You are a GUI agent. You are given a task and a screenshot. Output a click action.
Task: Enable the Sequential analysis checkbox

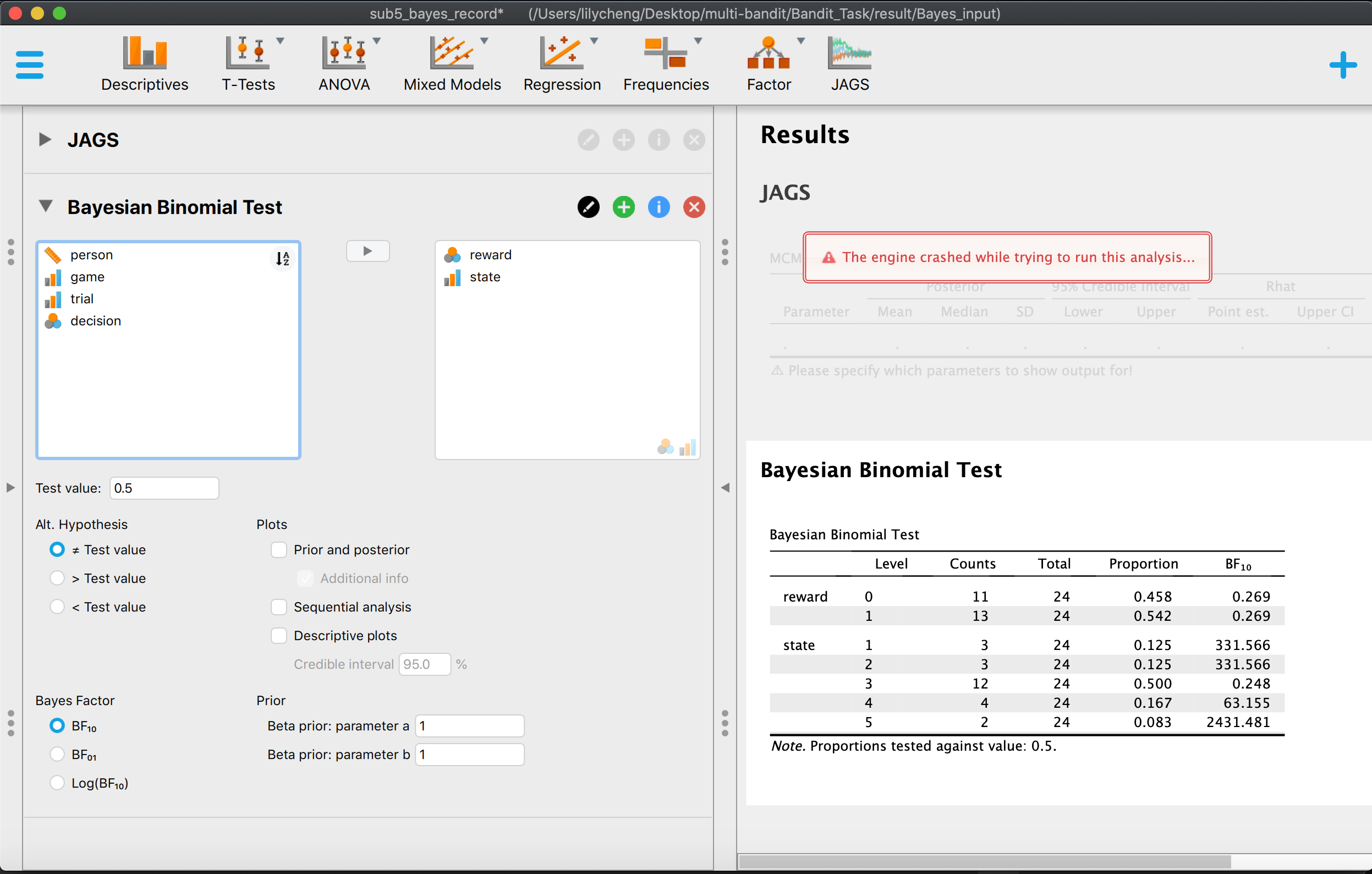(x=278, y=607)
